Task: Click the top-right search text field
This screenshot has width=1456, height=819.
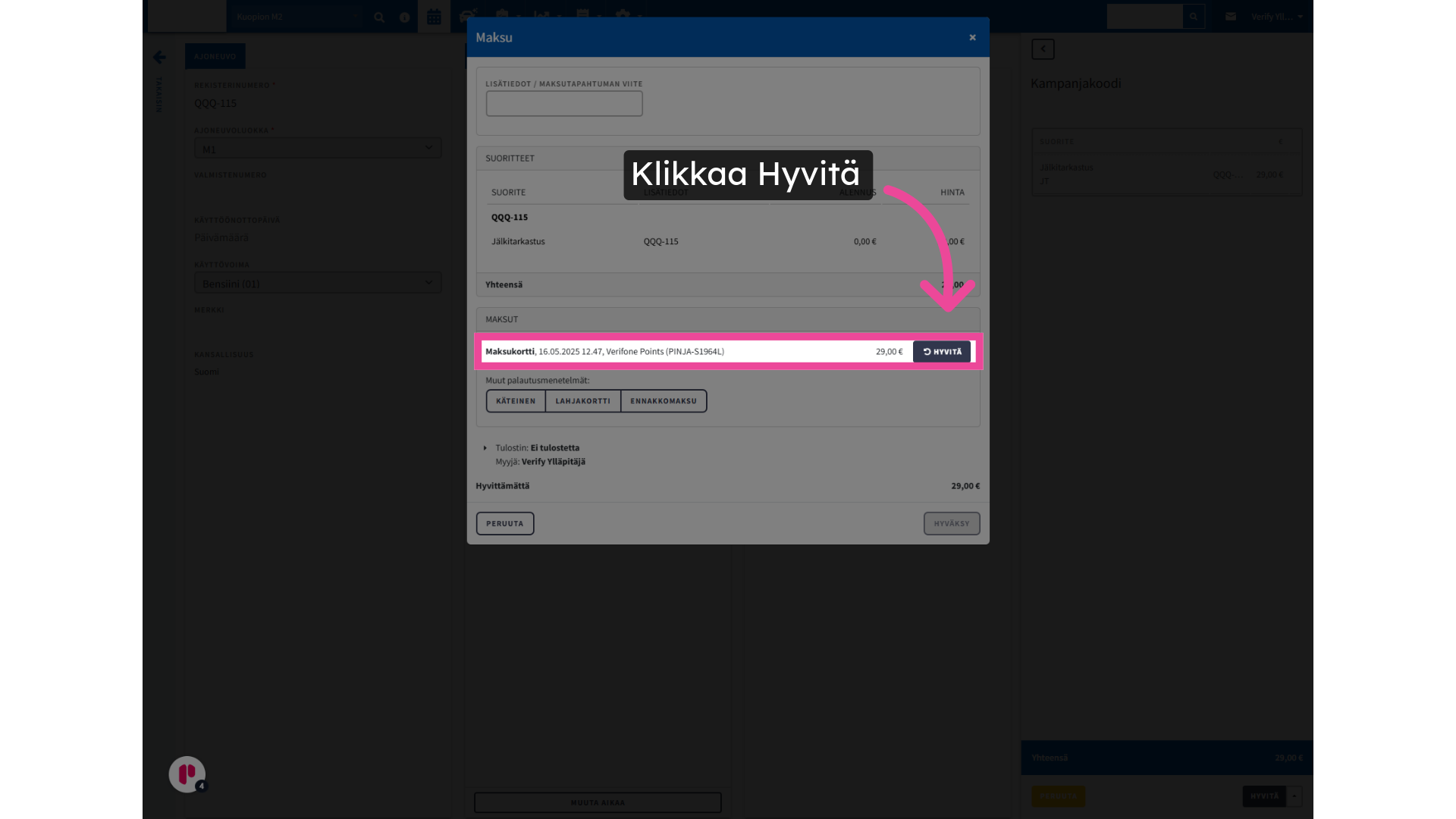Action: tap(1144, 17)
